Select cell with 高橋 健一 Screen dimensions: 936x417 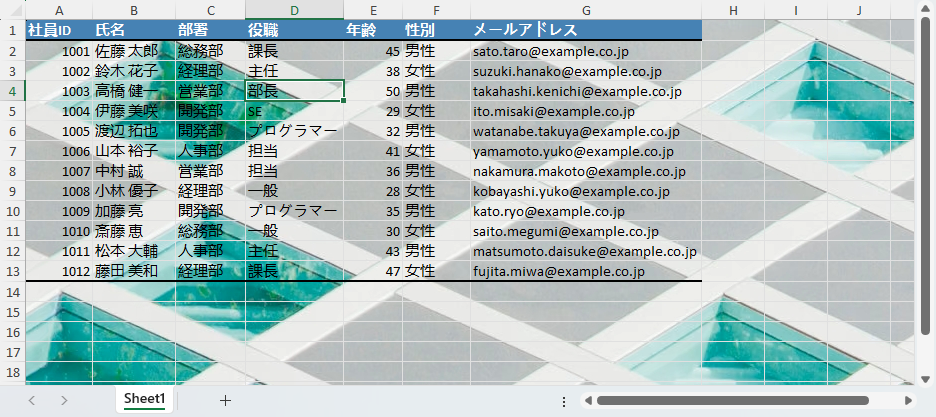(134, 91)
